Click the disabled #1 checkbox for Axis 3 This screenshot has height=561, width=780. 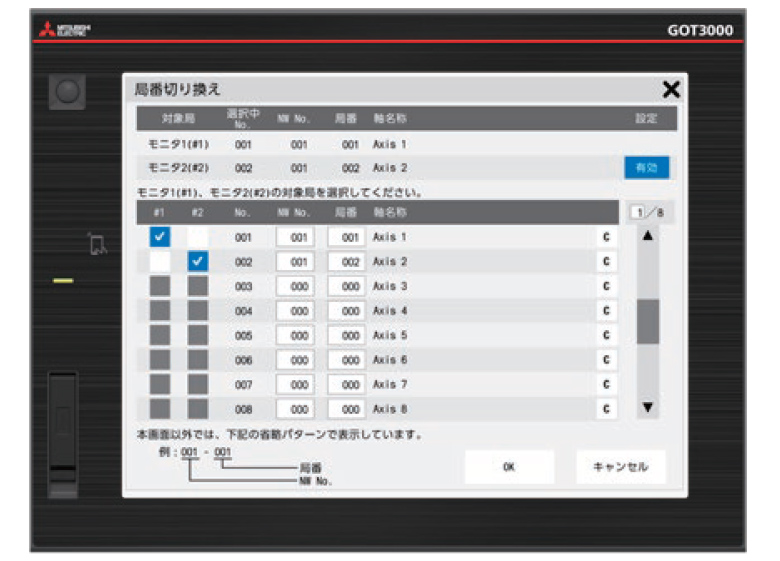tap(160, 286)
